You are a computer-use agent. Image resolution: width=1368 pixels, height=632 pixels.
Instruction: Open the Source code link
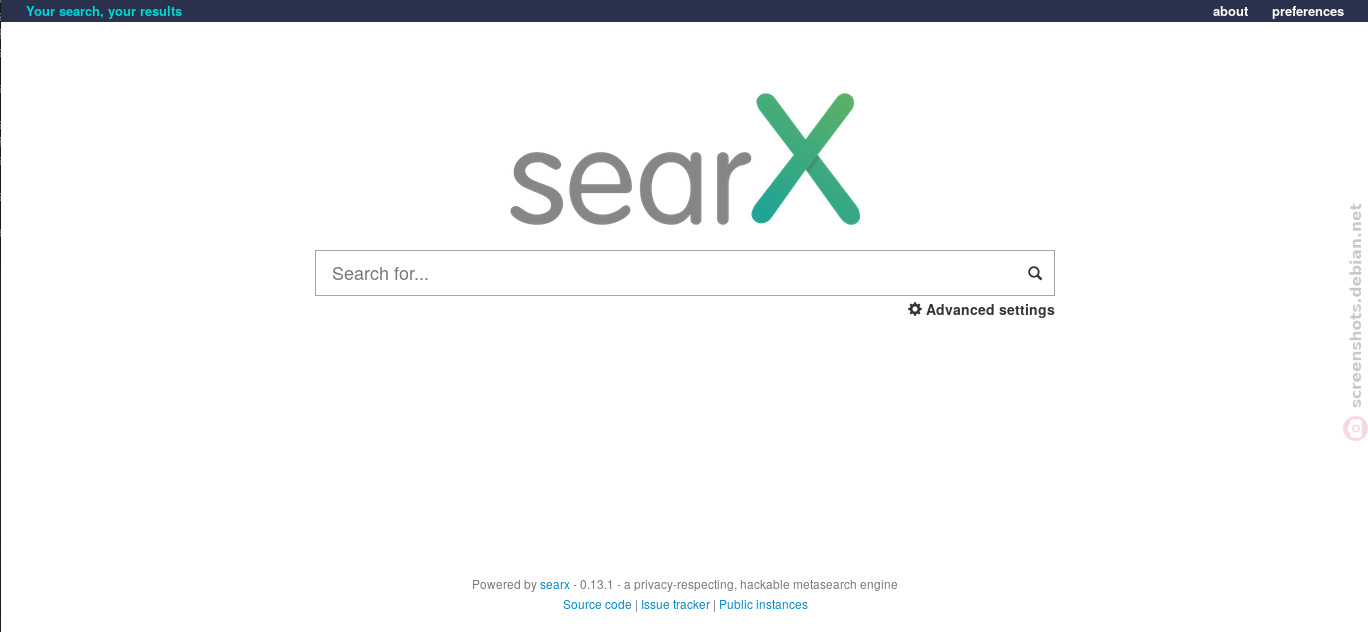click(597, 605)
